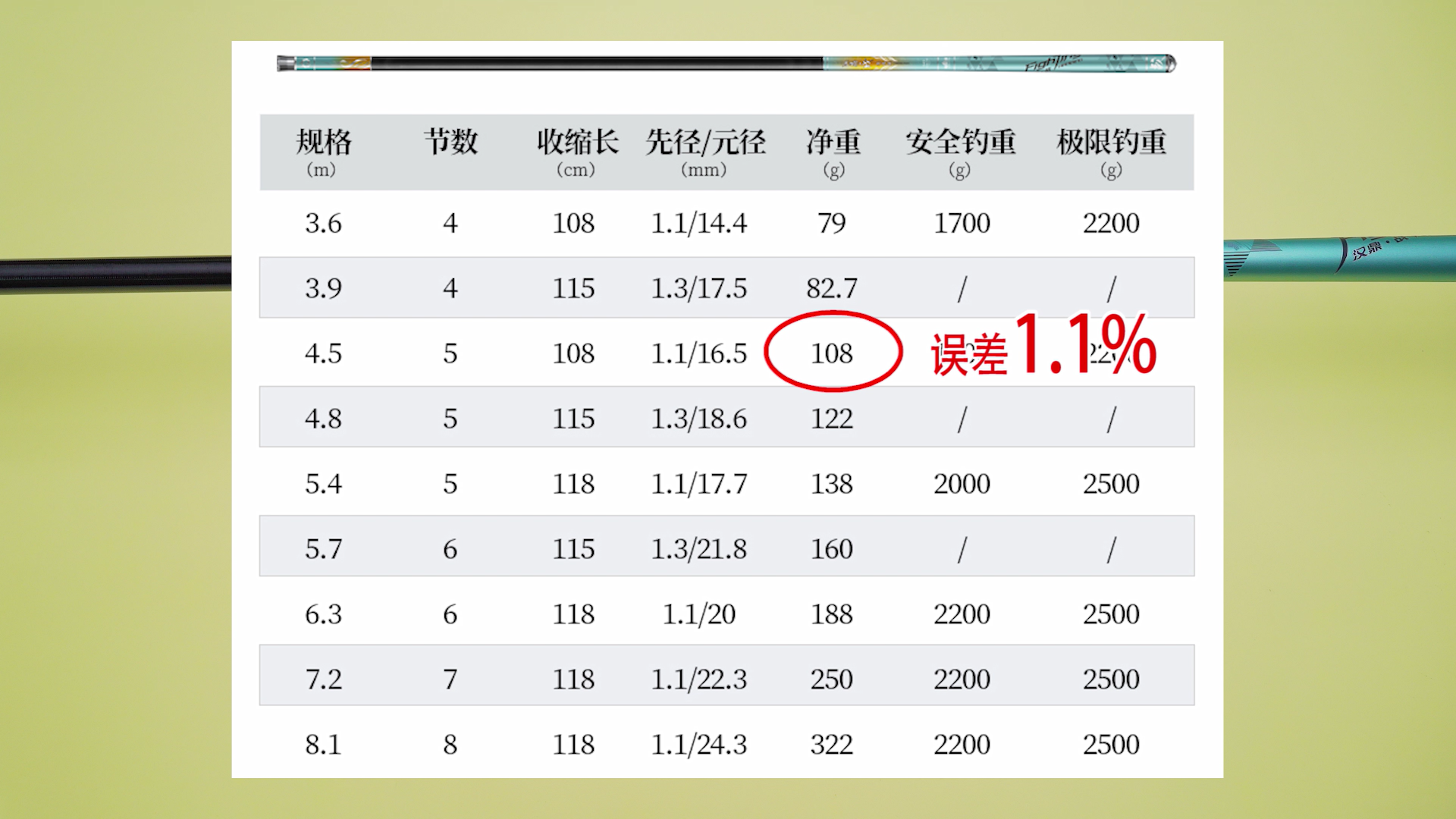Screen dimensions: 1456x819
Task: Select the 净重 (g) column header
Action: [833, 152]
